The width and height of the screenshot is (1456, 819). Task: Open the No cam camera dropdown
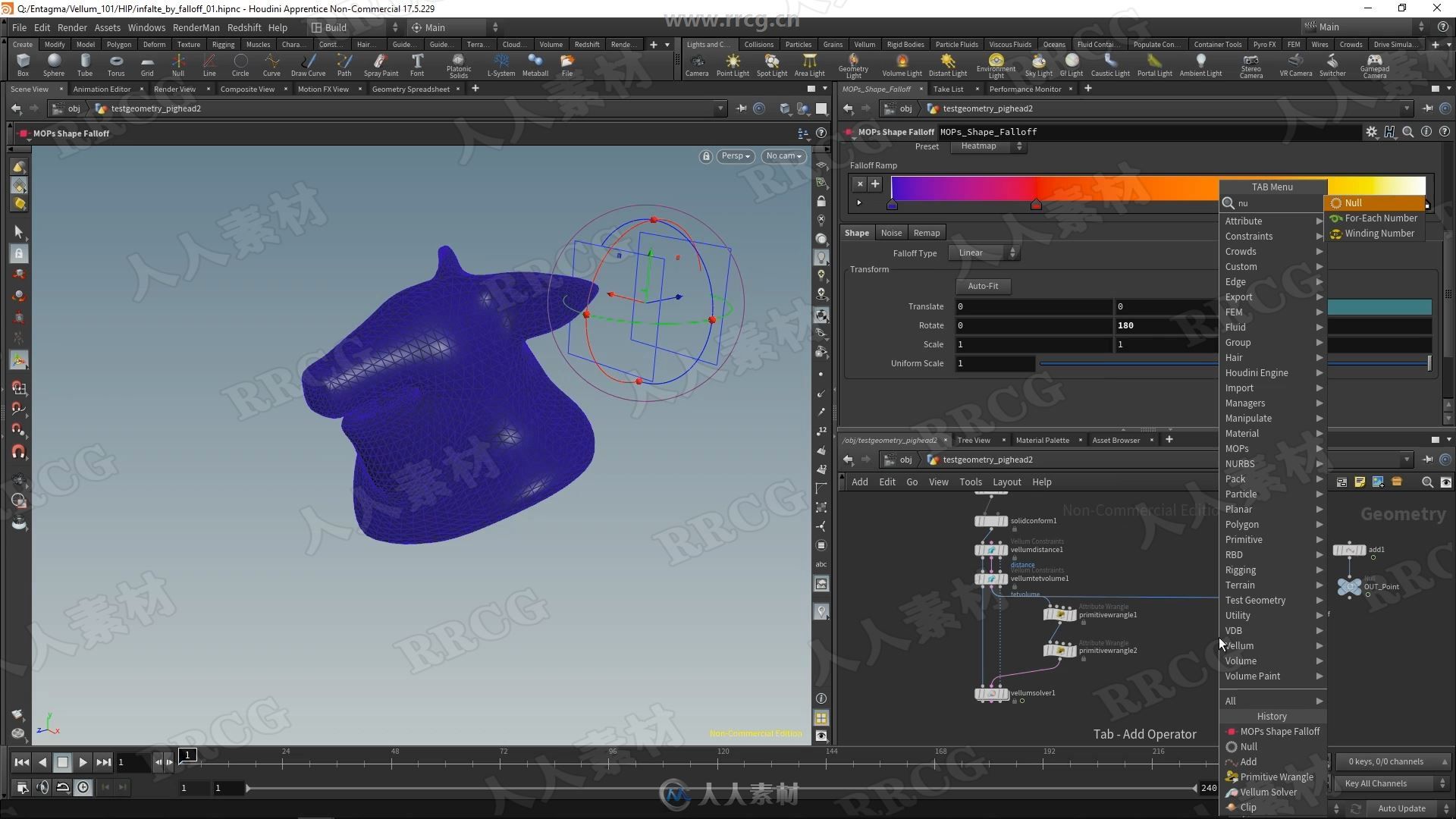[783, 156]
